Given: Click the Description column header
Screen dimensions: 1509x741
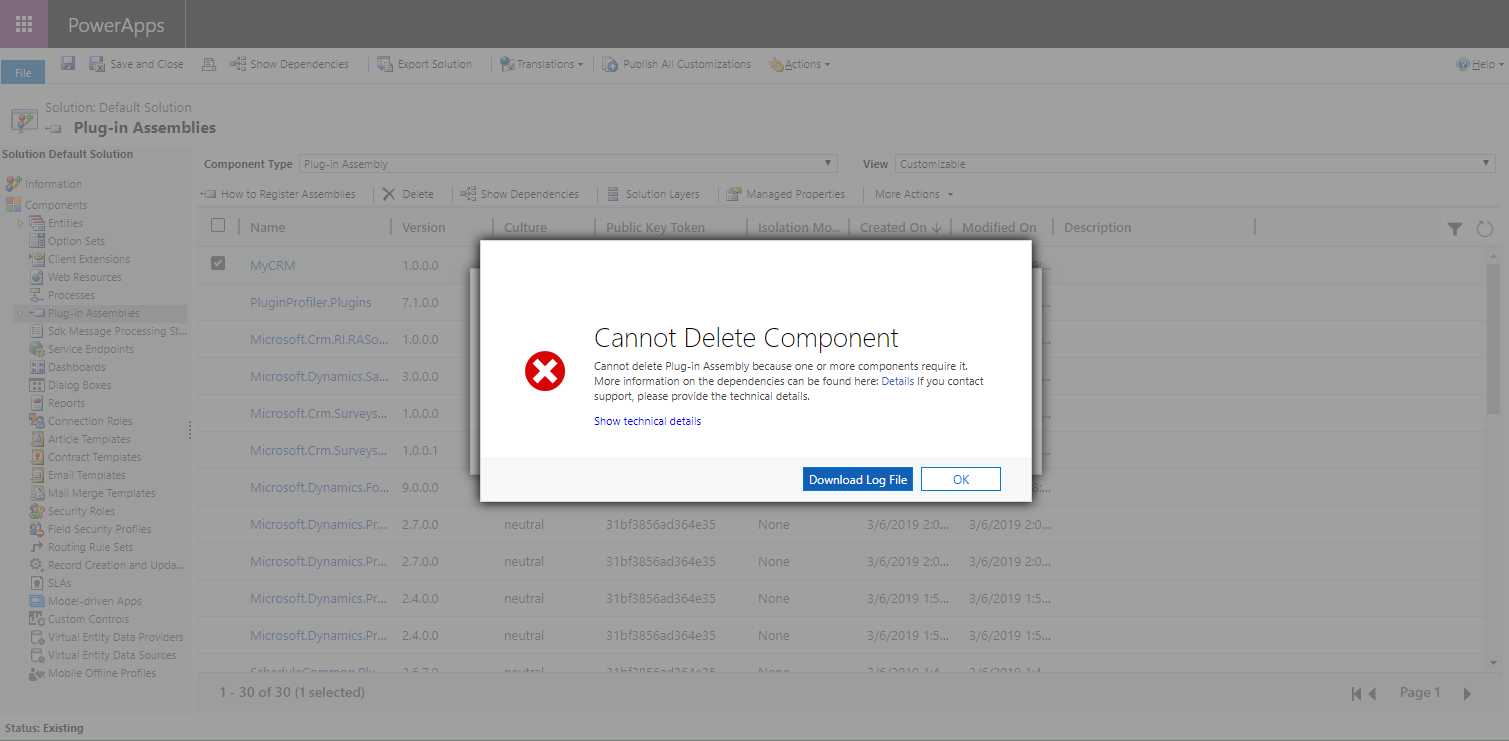Looking at the screenshot, I should (1098, 228).
